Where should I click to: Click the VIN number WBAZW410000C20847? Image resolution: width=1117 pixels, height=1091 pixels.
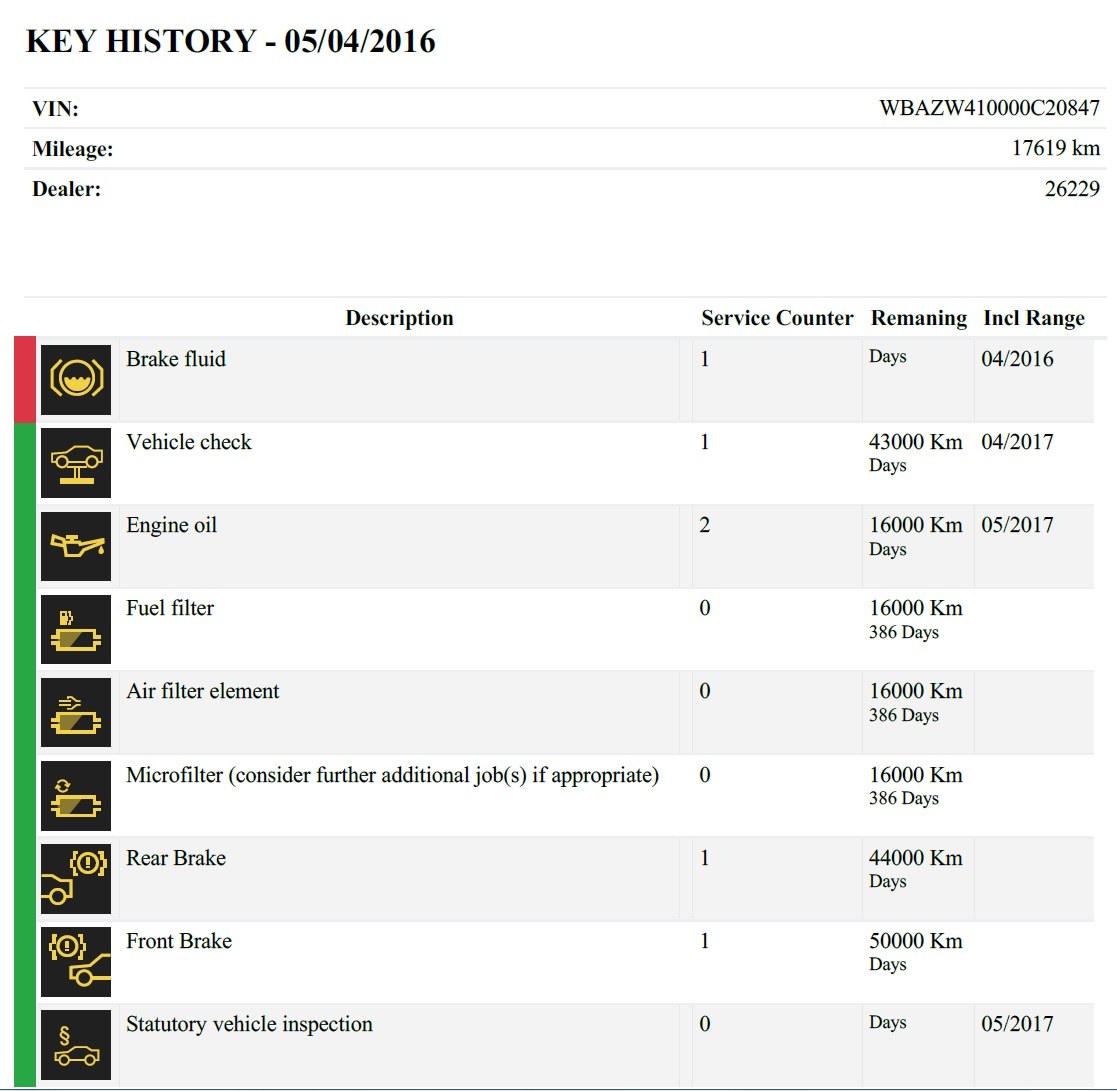pyautogui.click(x=989, y=109)
